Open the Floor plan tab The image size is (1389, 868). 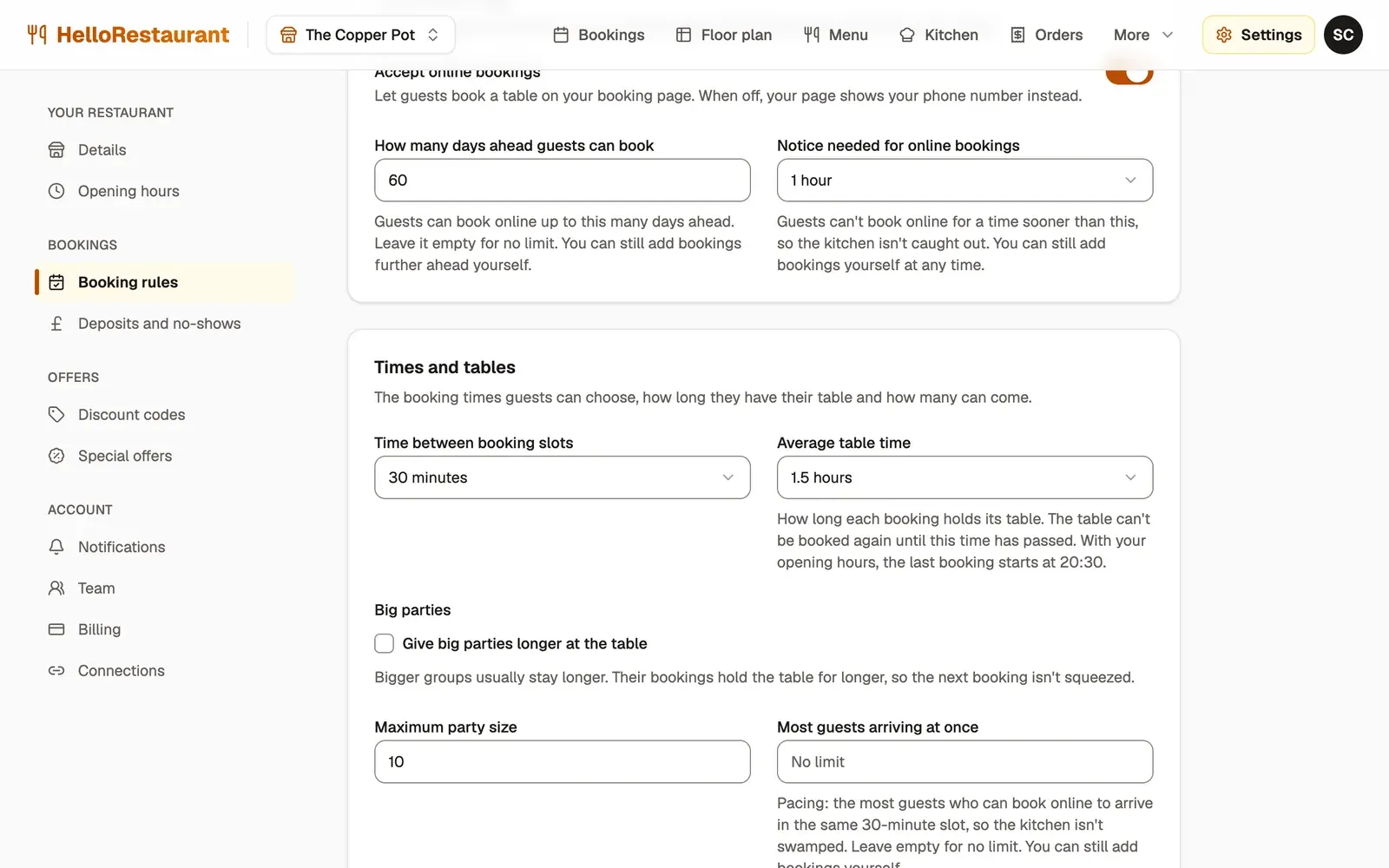724,35
